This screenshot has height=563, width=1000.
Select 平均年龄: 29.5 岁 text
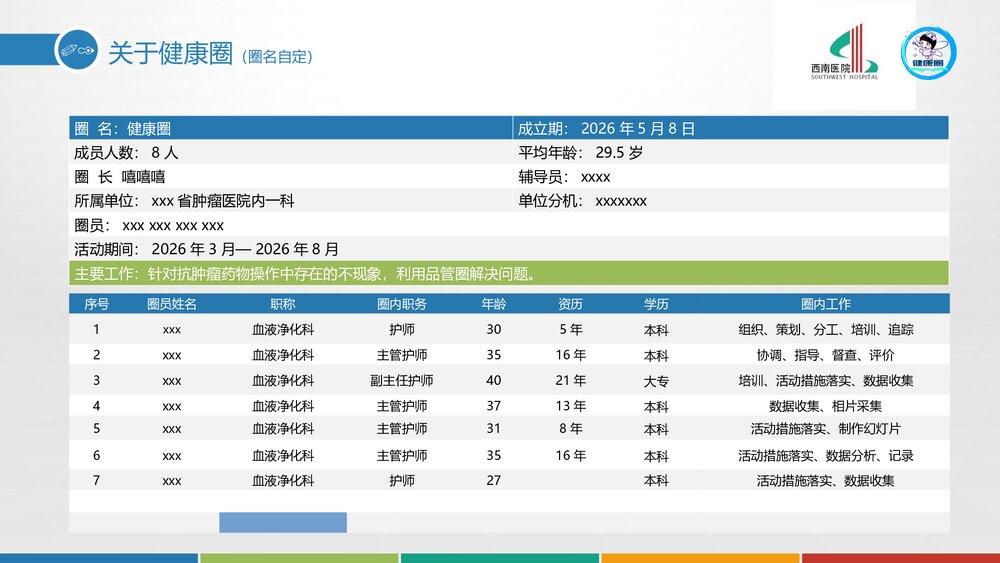tap(580, 152)
